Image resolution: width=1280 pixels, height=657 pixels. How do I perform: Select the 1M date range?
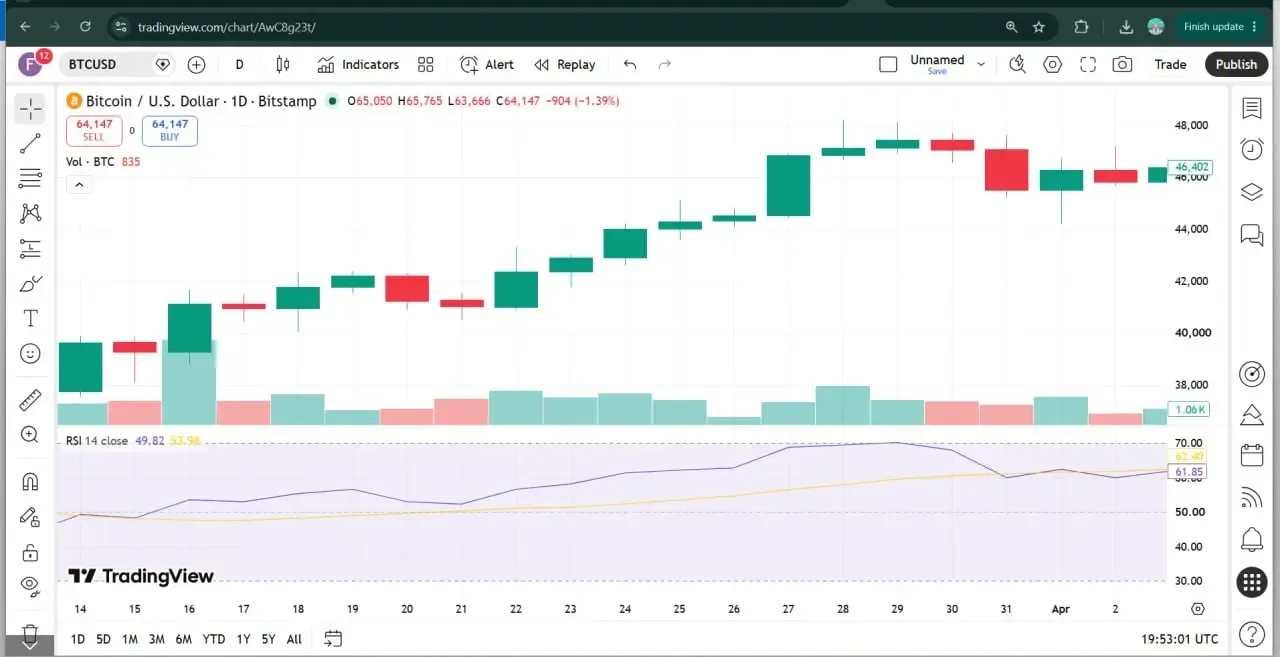(x=130, y=639)
